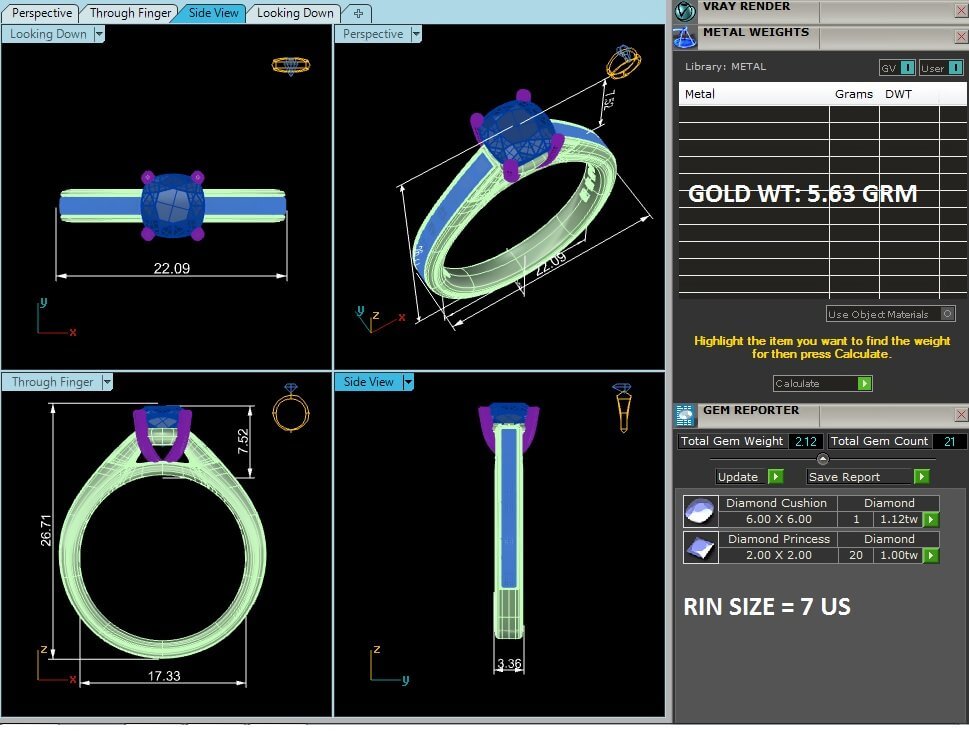The image size is (969, 731).
Task: Click the Metal Weights scale icon
Action: coord(685,38)
